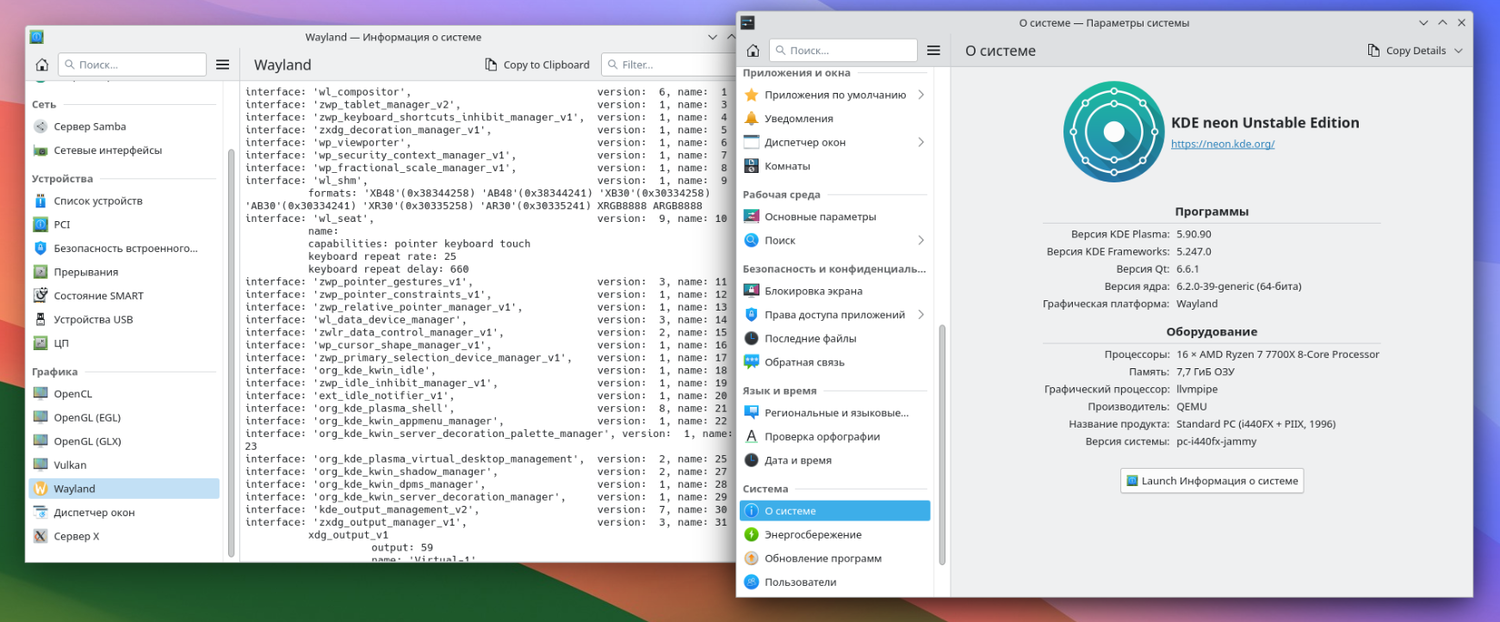Viewport: 1500px width, 622px height.
Task: Open Комнаты settings
Action: pyautogui.click(x=835, y=166)
